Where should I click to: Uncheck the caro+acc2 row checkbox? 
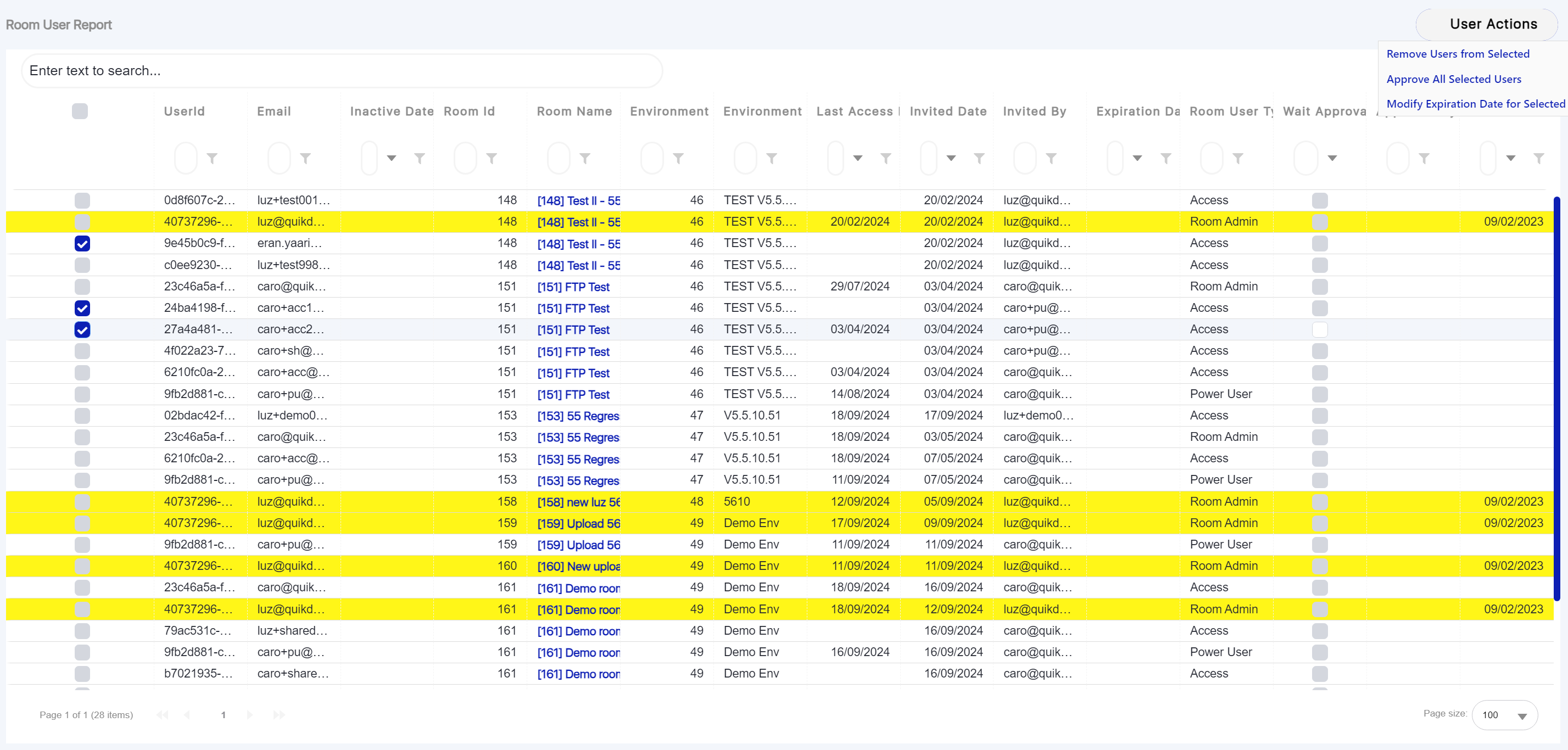point(82,329)
